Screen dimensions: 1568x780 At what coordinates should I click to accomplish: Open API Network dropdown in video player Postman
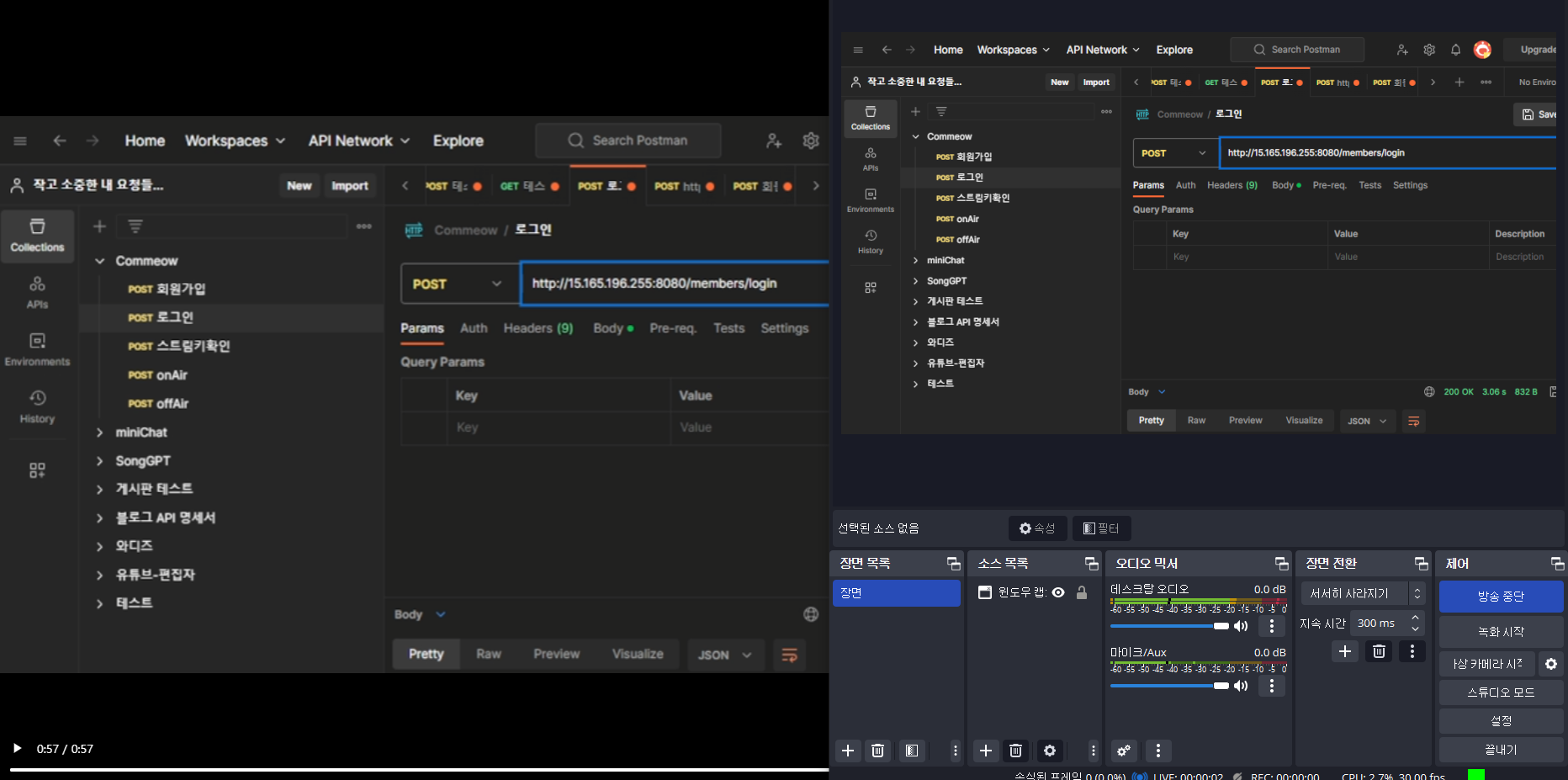[x=359, y=141]
